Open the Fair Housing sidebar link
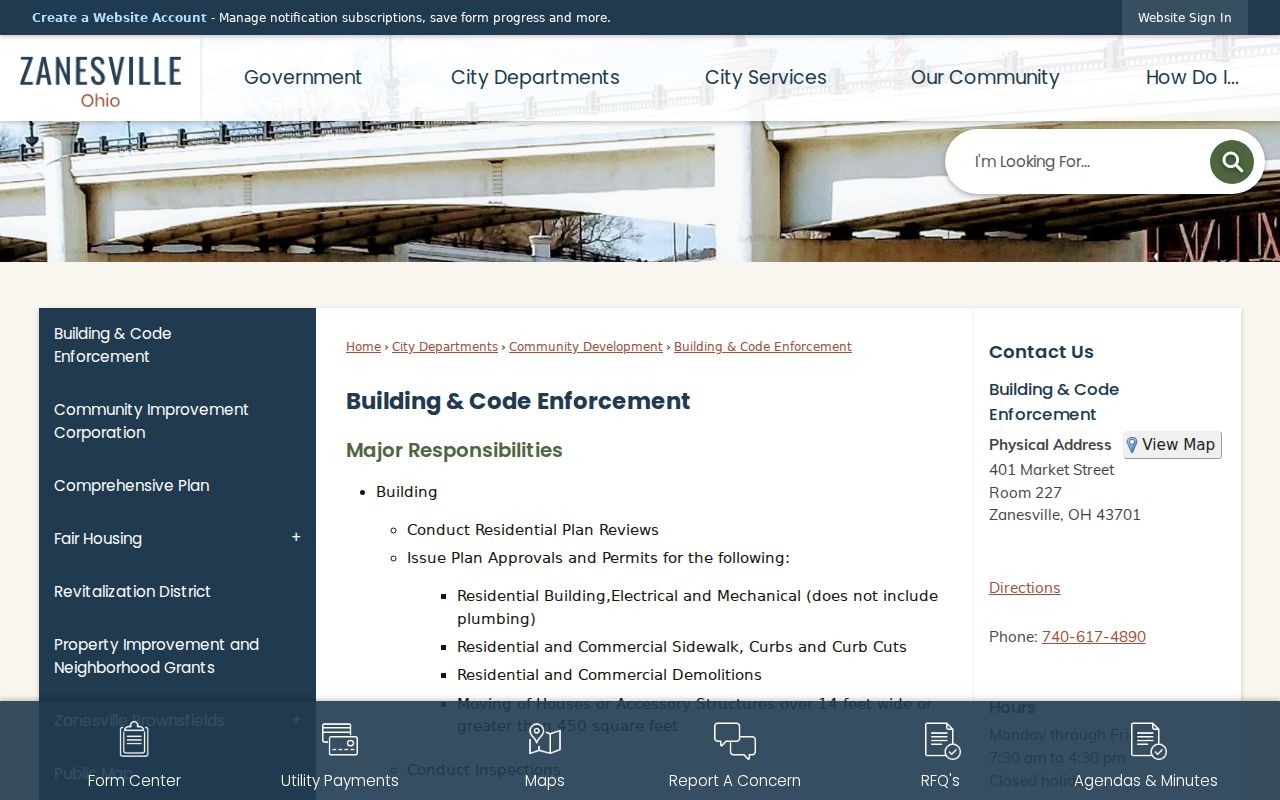1280x800 pixels. (x=98, y=539)
